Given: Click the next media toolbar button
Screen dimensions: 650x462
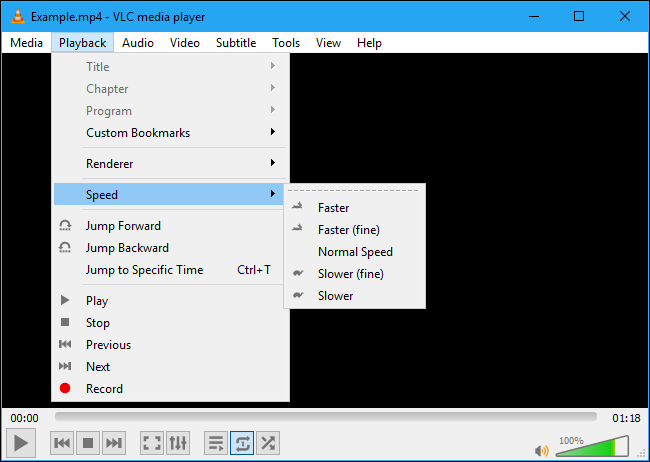Looking at the screenshot, I should coord(114,443).
